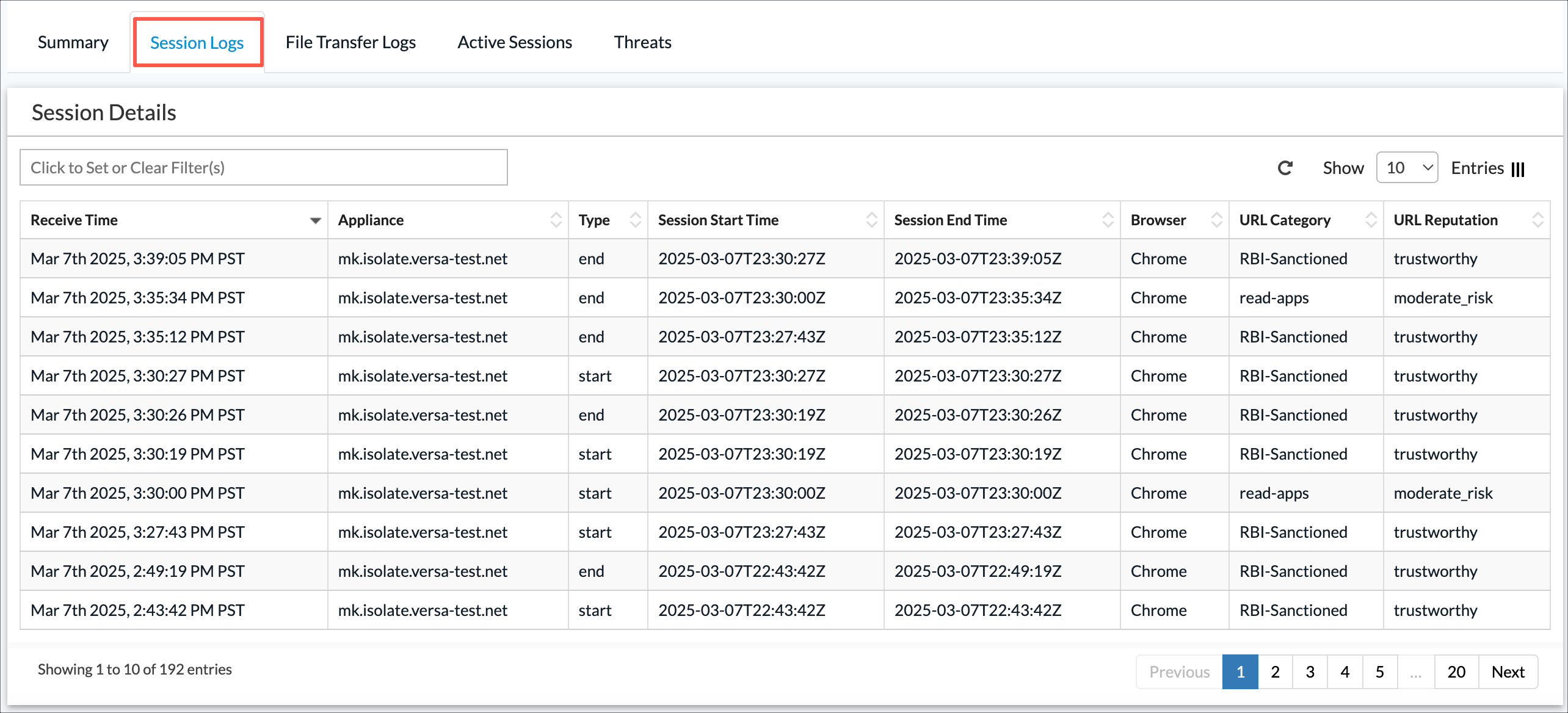Sort the Session End Time column
1568x713 pixels.
[x=1108, y=220]
